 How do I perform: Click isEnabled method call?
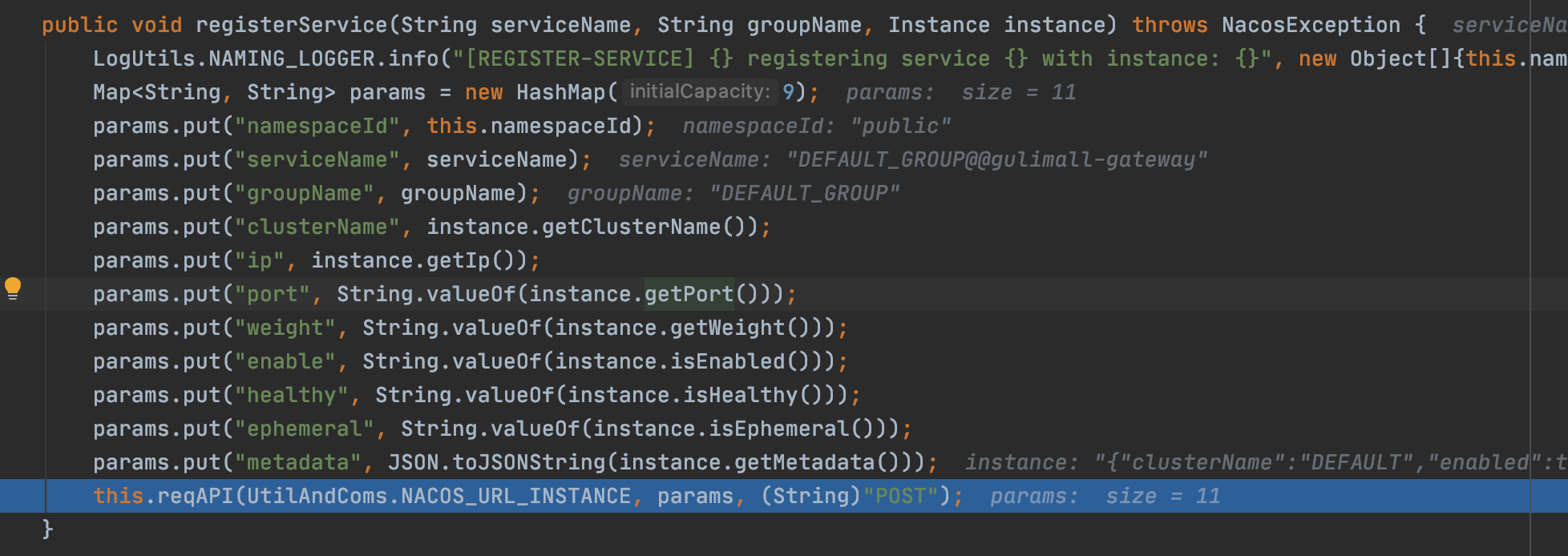tap(728, 361)
